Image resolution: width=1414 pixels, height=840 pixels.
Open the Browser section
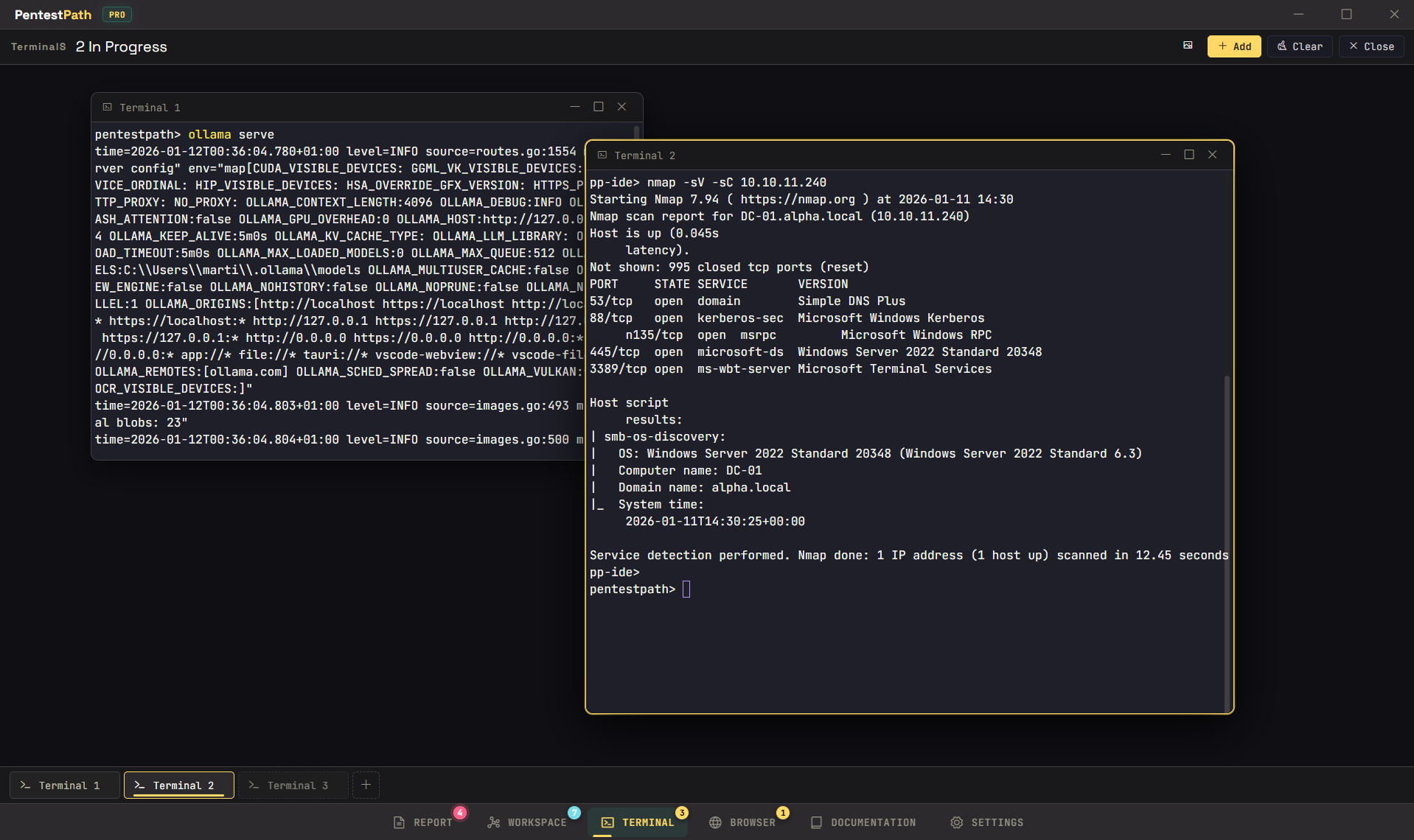tap(742, 822)
